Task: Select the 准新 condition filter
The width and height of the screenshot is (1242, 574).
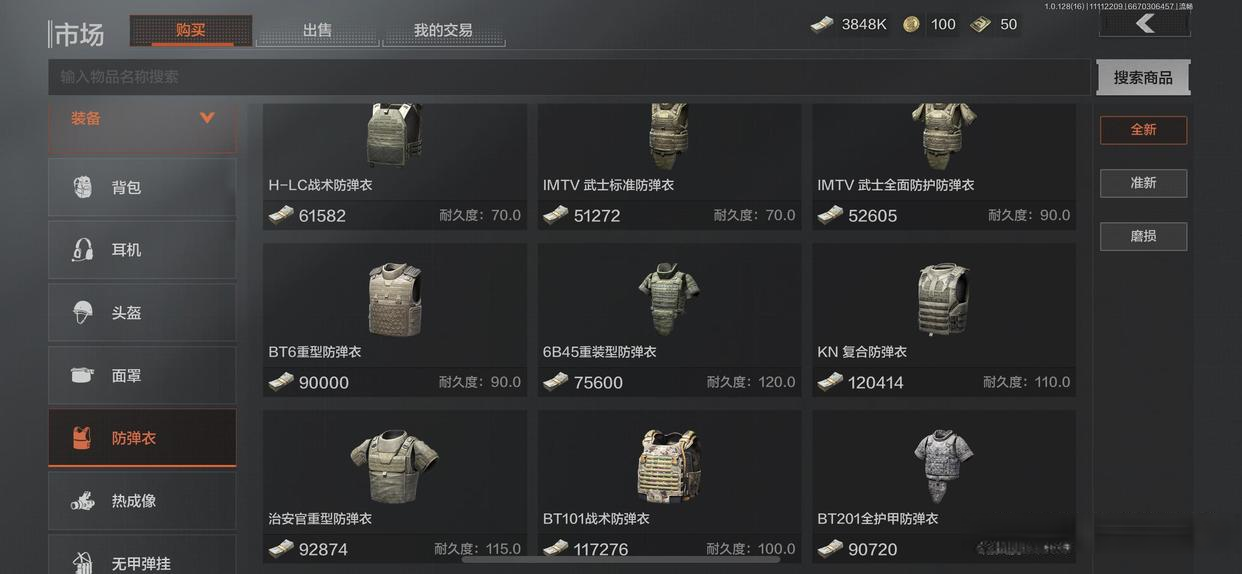Action: pyautogui.click(x=1143, y=183)
